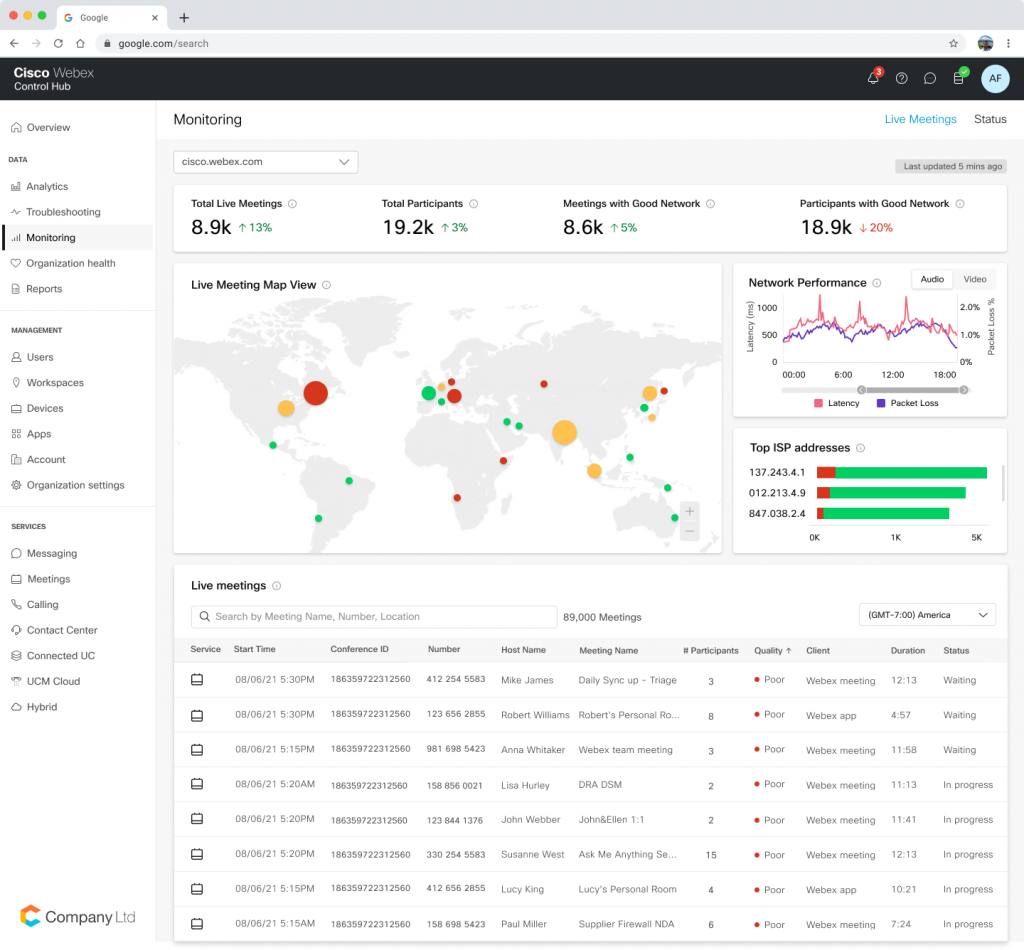Open the notifications bell with 3 alerts
The height and width of the screenshot is (950, 1024).
pos(872,78)
